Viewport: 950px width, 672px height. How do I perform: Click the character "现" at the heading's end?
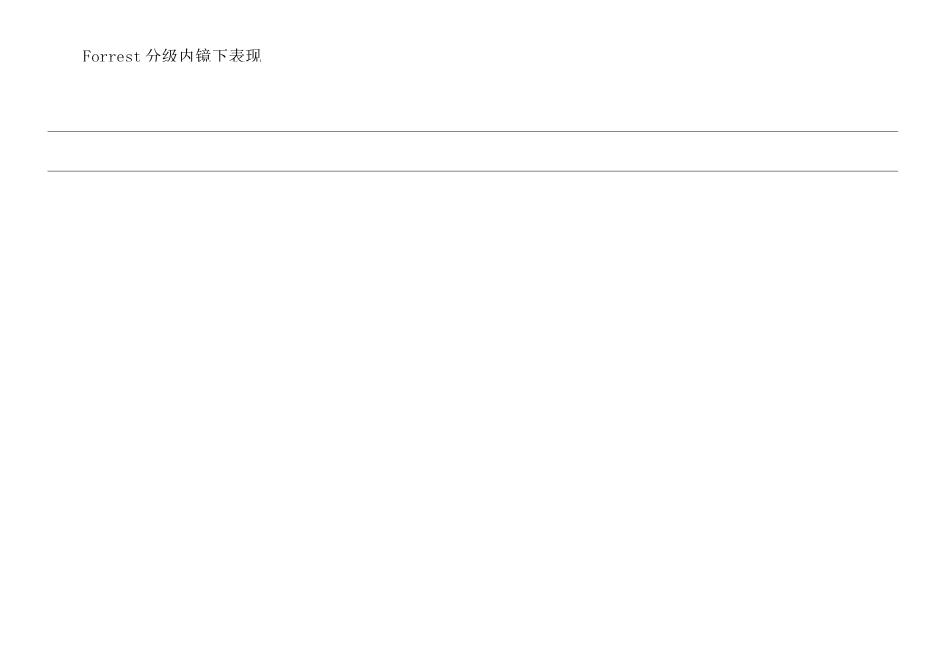tap(253, 56)
